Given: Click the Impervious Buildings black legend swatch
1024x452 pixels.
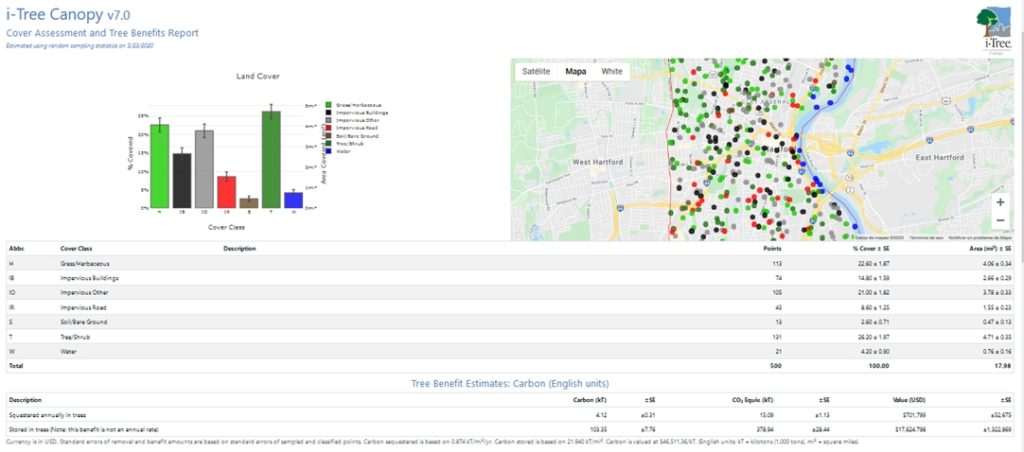Looking at the screenshot, I should click(x=328, y=112).
